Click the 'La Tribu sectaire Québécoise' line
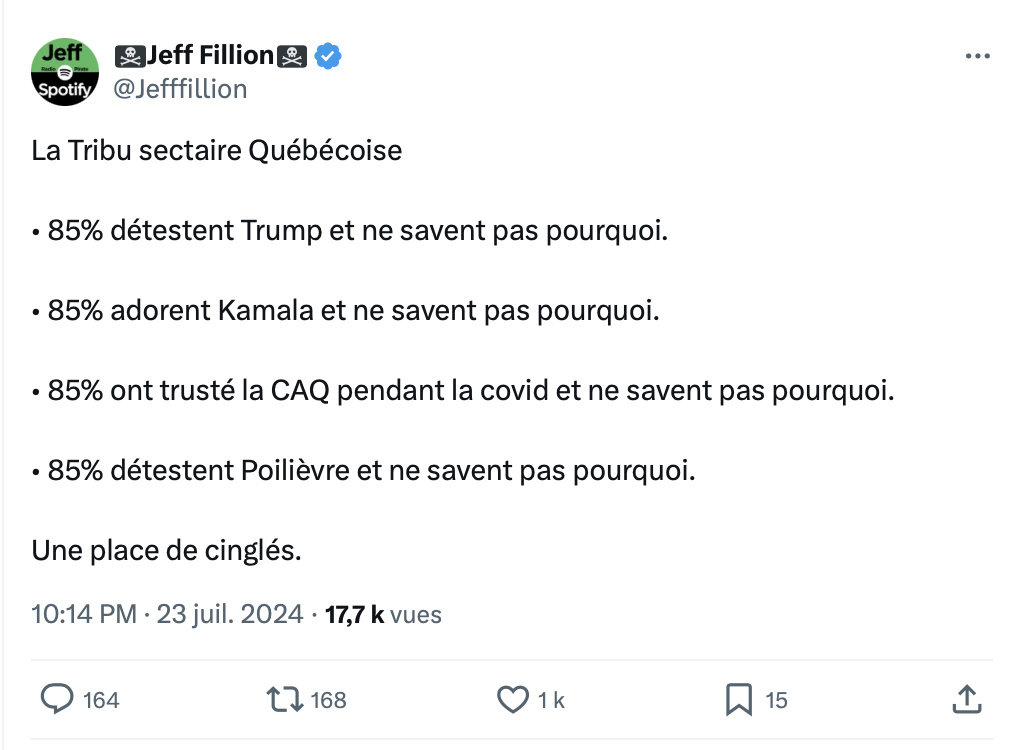 (216, 150)
